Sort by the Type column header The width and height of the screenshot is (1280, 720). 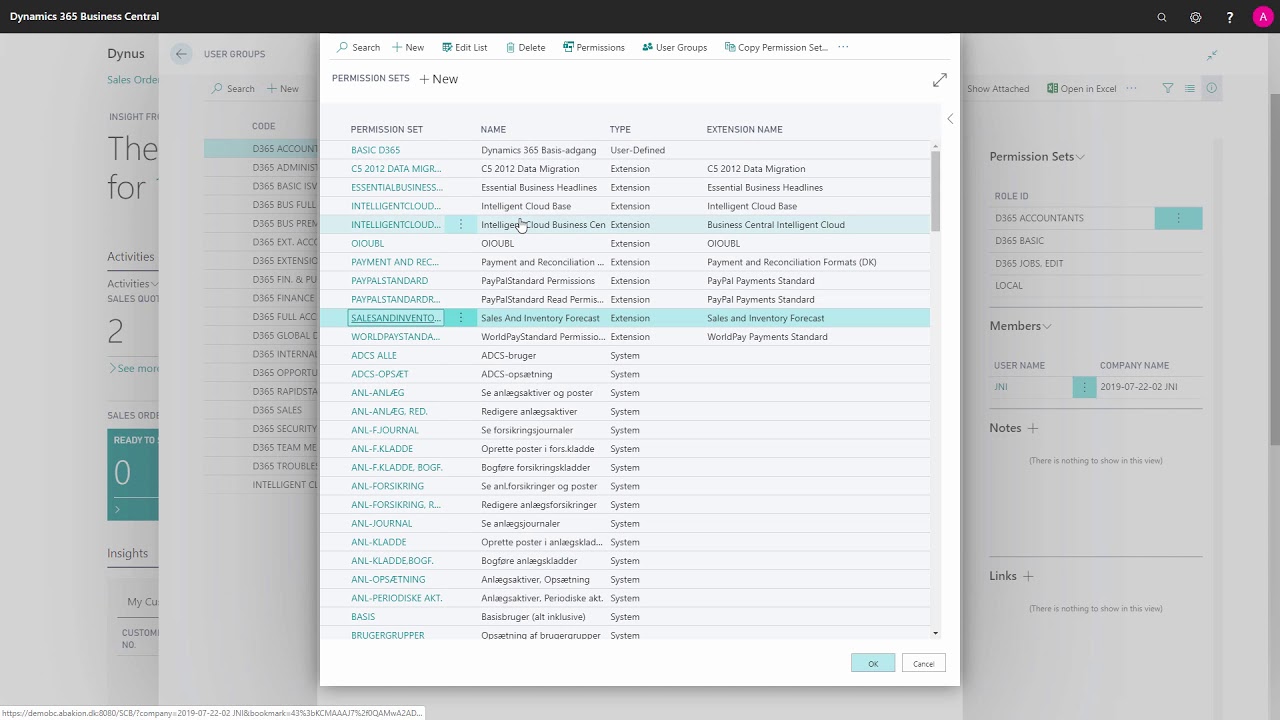click(620, 129)
